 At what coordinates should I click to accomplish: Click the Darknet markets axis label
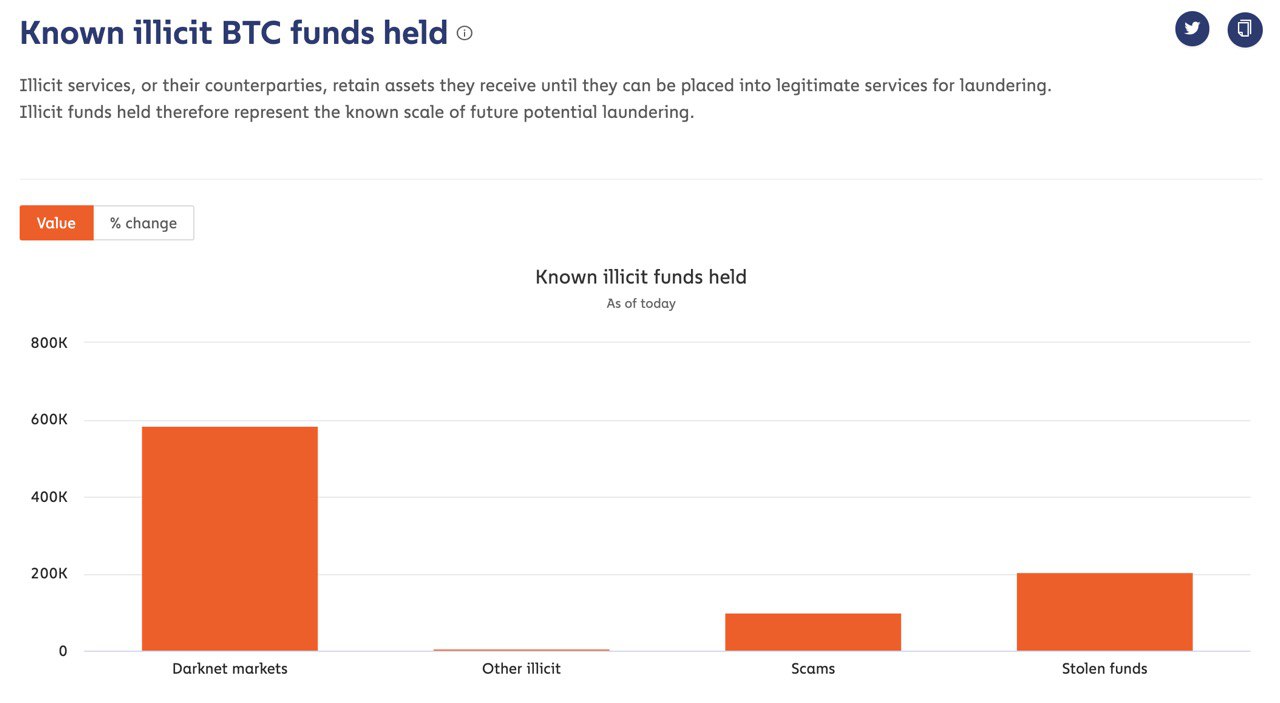click(230, 668)
